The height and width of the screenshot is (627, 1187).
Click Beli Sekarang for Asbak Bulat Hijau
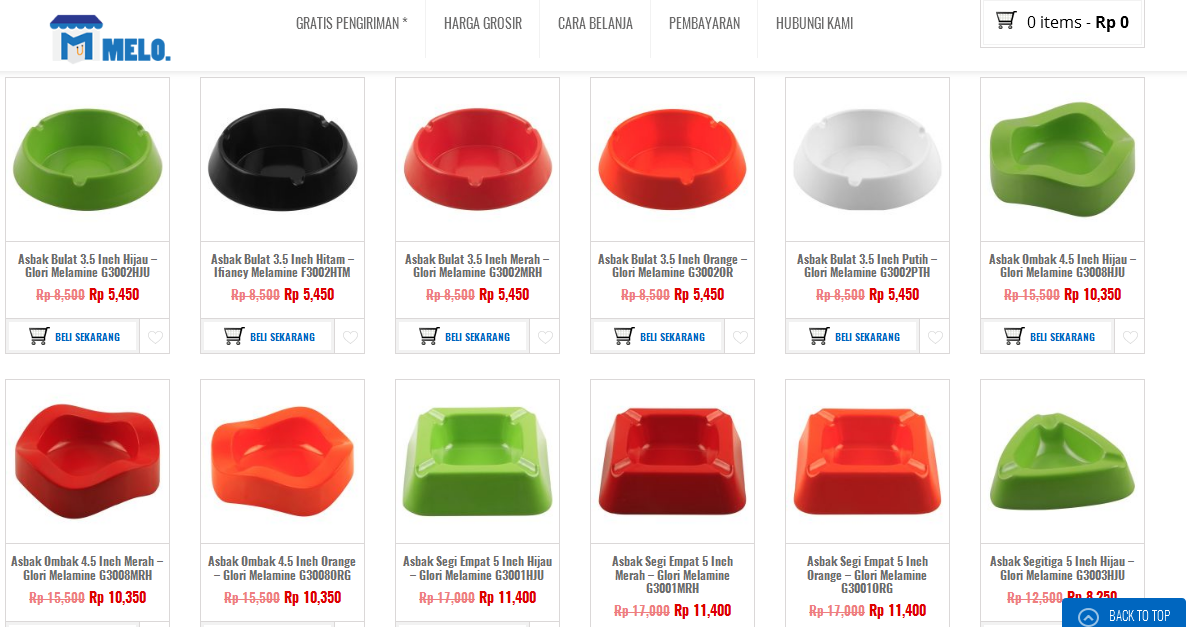pos(73,336)
